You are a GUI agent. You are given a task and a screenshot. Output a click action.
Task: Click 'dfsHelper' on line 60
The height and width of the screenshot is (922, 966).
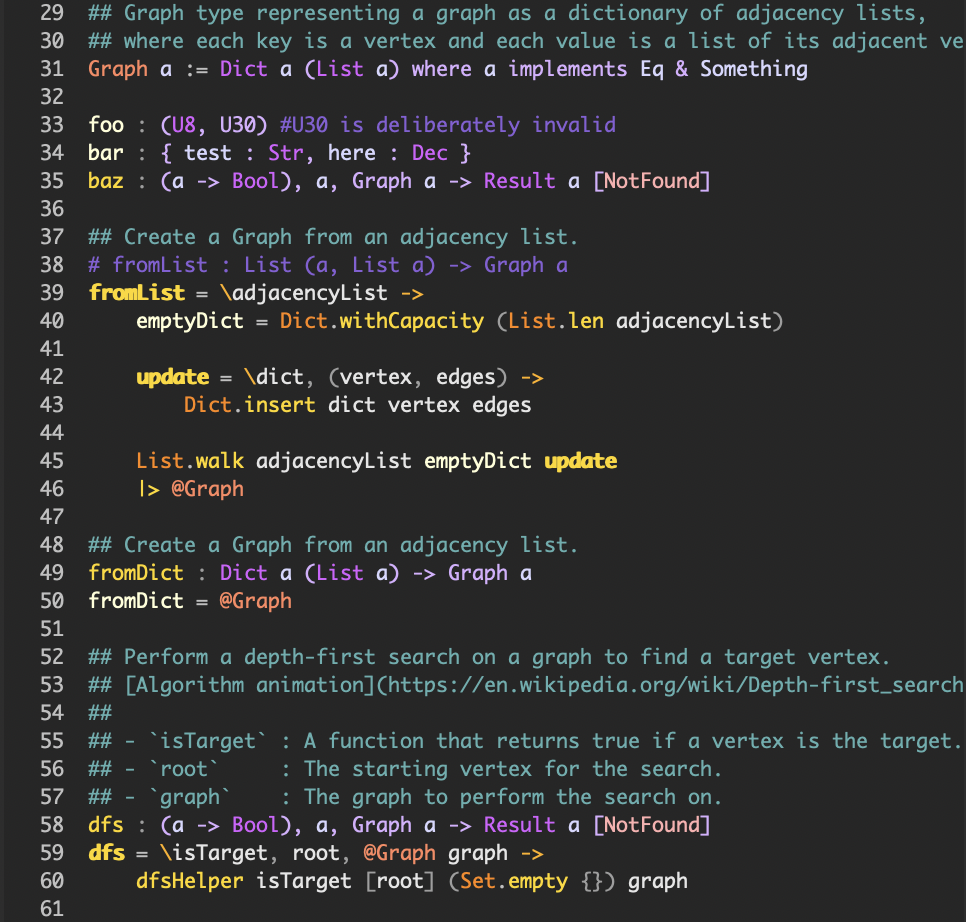(x=190, y=881)
